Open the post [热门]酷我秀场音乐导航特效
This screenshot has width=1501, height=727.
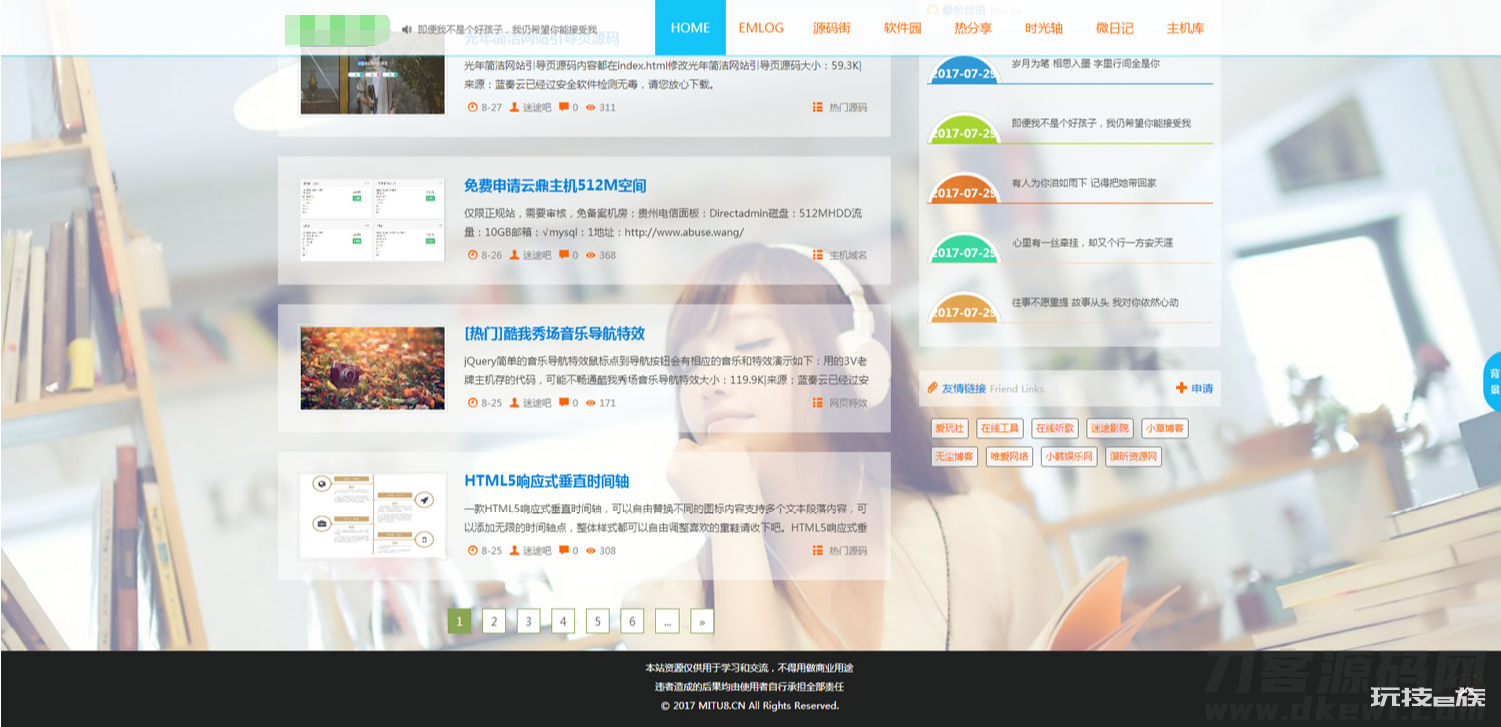tap(555, 333)
